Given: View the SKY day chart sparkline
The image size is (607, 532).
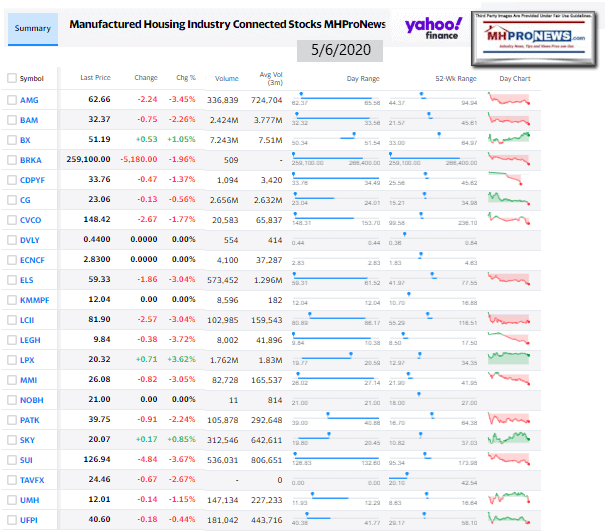Looking at the screenshot, I should coord(510,438).
